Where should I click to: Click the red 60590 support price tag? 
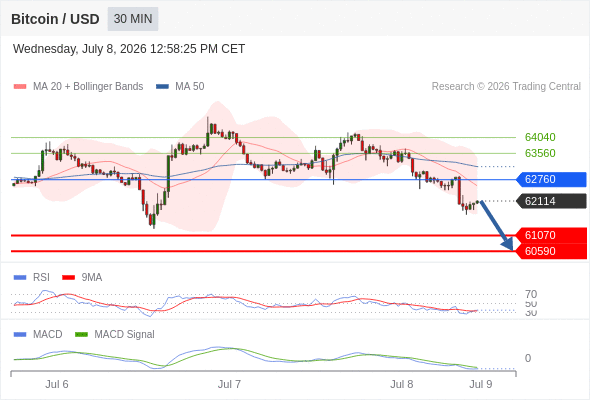[551, 251]
